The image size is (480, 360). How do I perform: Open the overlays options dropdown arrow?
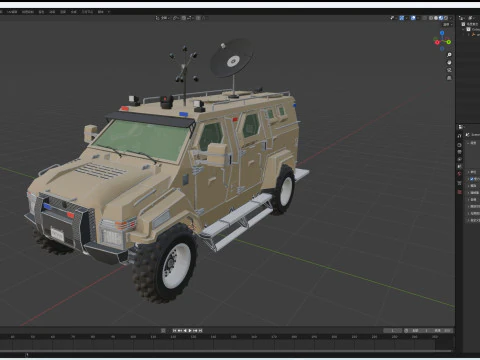pos(418,18)
